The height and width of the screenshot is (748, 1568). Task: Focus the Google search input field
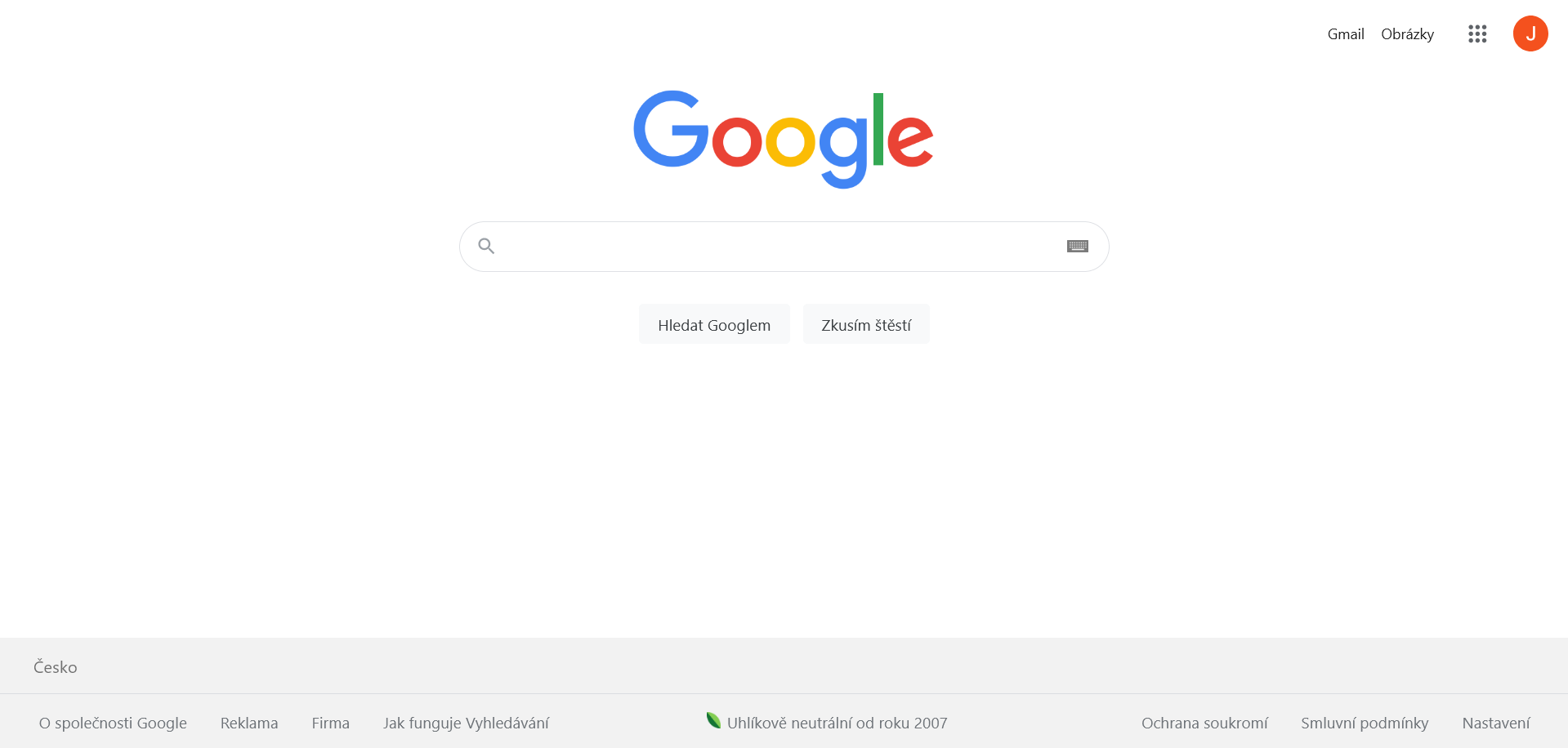(780, 247)
